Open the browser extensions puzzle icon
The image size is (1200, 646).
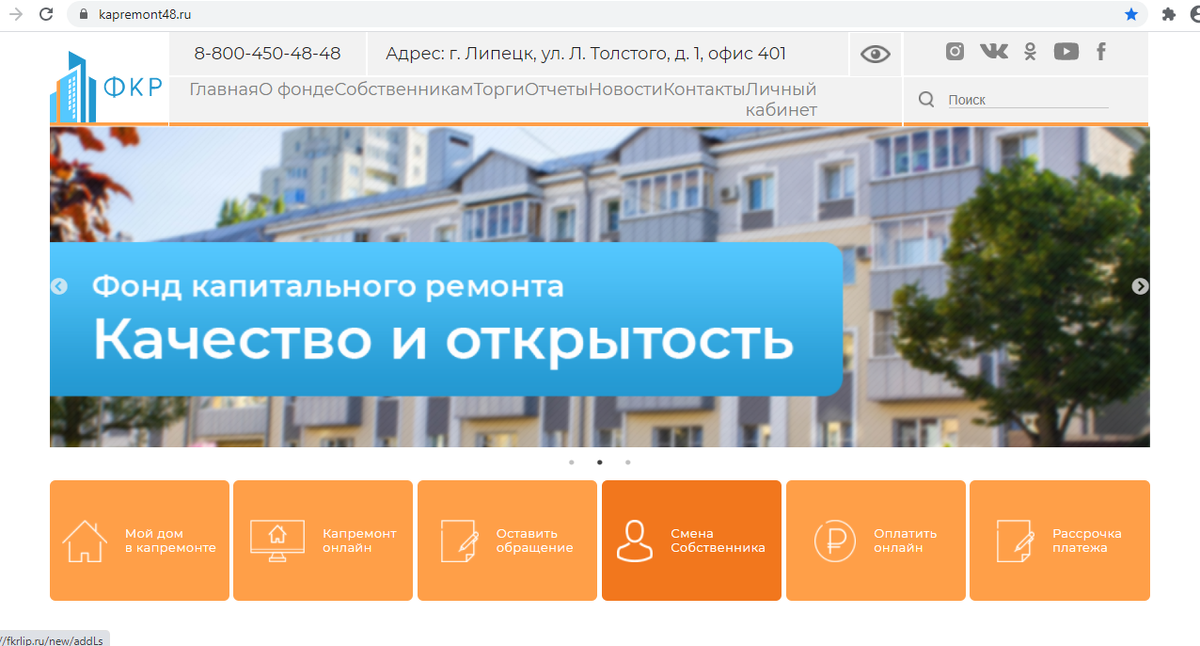[x=1168, y=15]
